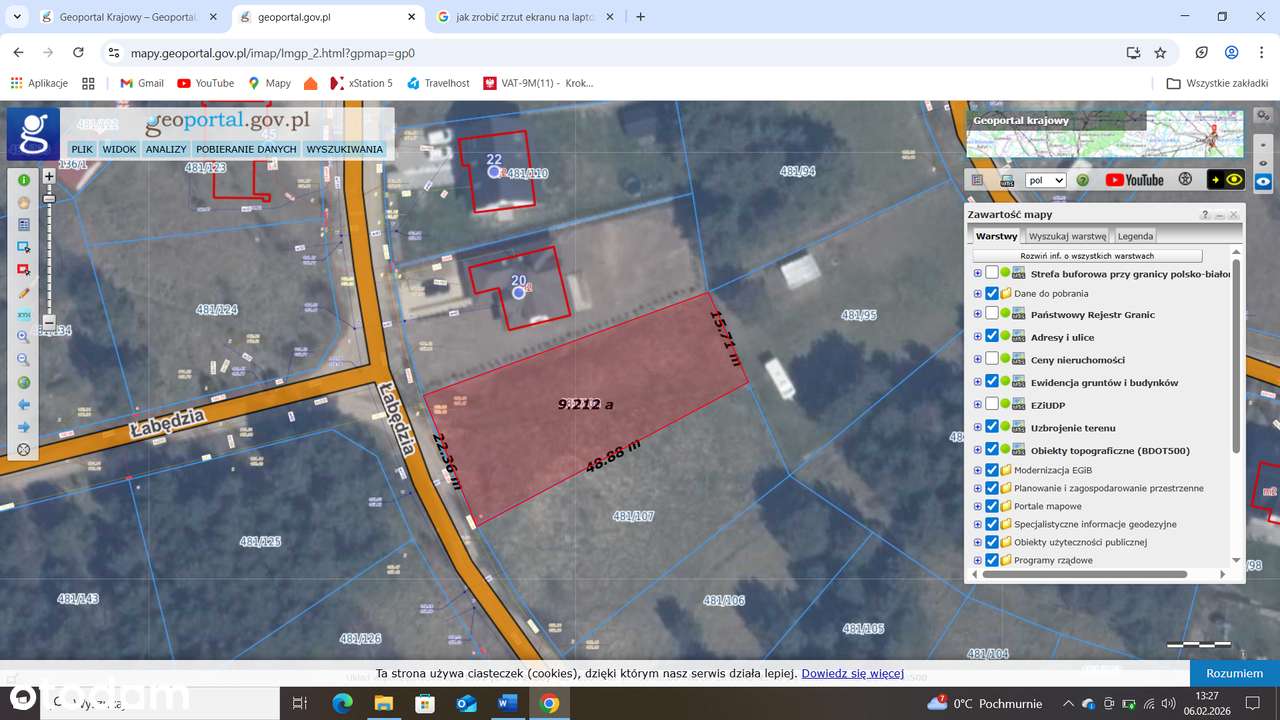Open the list icon left of WMS icon
This screenshot has width=1280, height=720.
coord(978,181)
